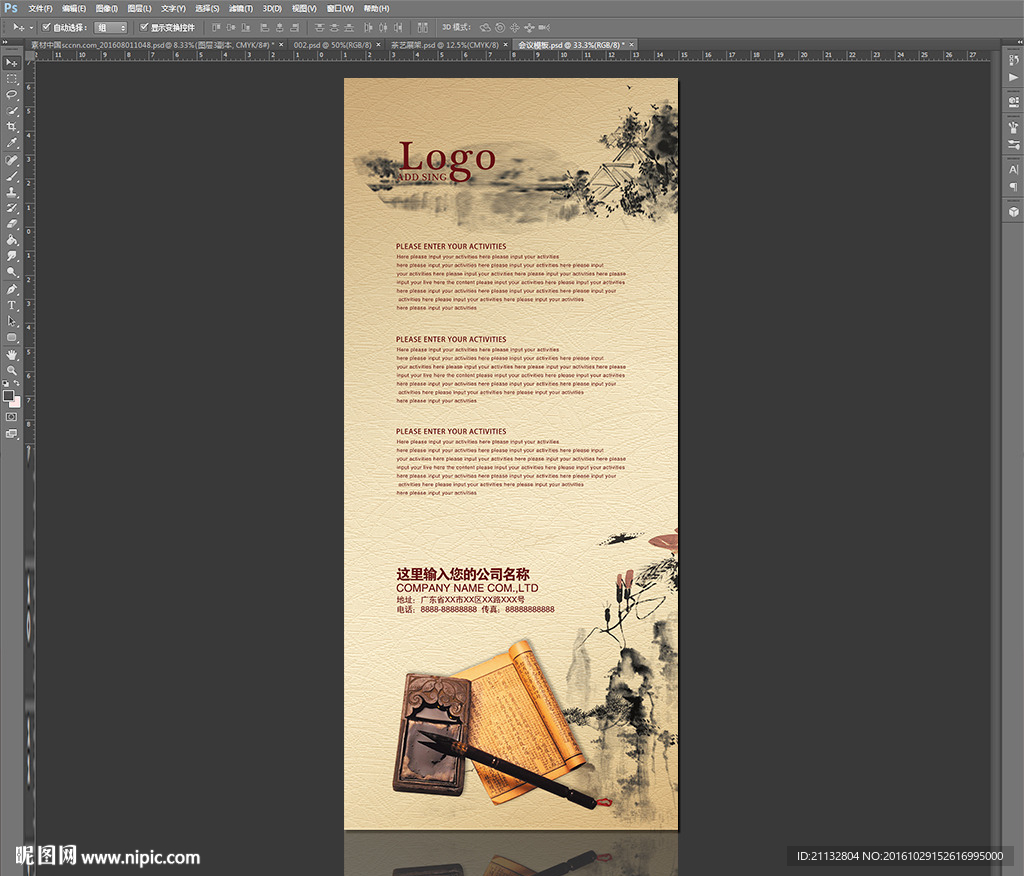This screenshot has height=876, width=1024.
Task: Toggle Quick Mask mode
Action: tap(12, 416)
